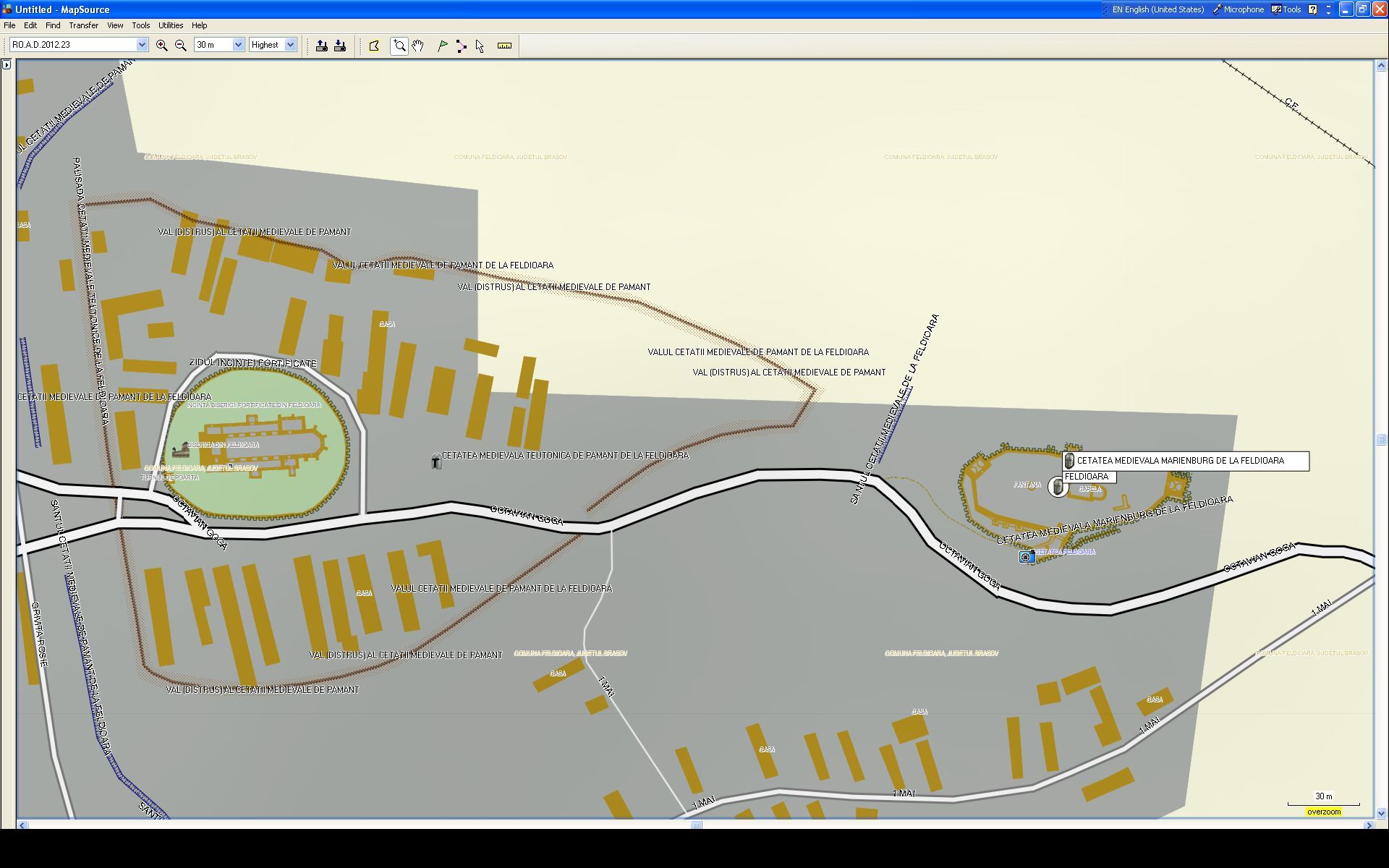The image size is (1389, 868).
Task: Click the Zoom Out magnifier icon
Action: [x=181, y=45]
